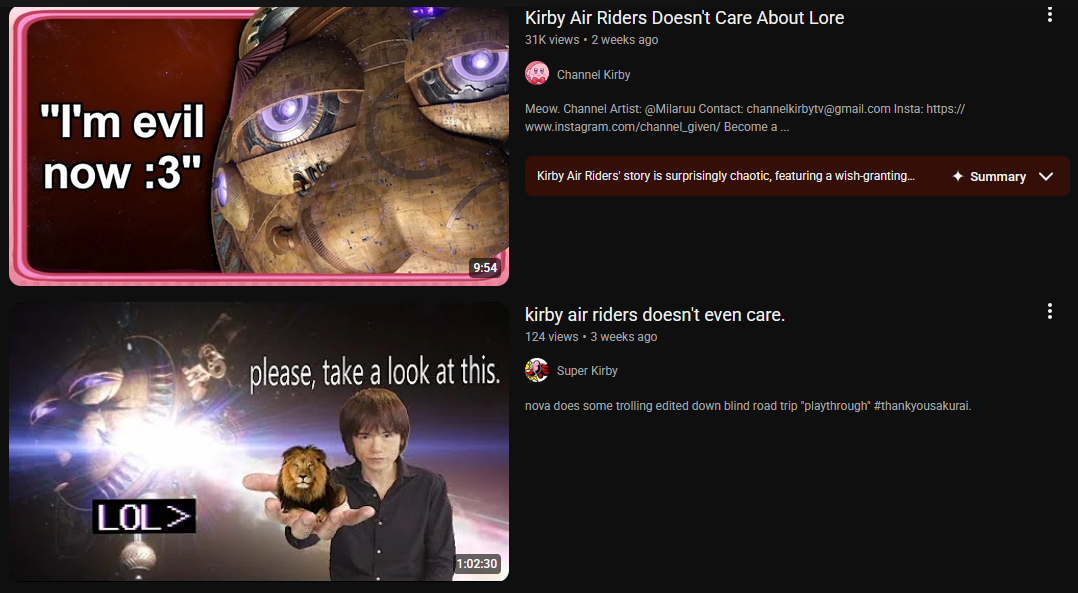Click the 1:02:30 duration badge

coord(477,563)
